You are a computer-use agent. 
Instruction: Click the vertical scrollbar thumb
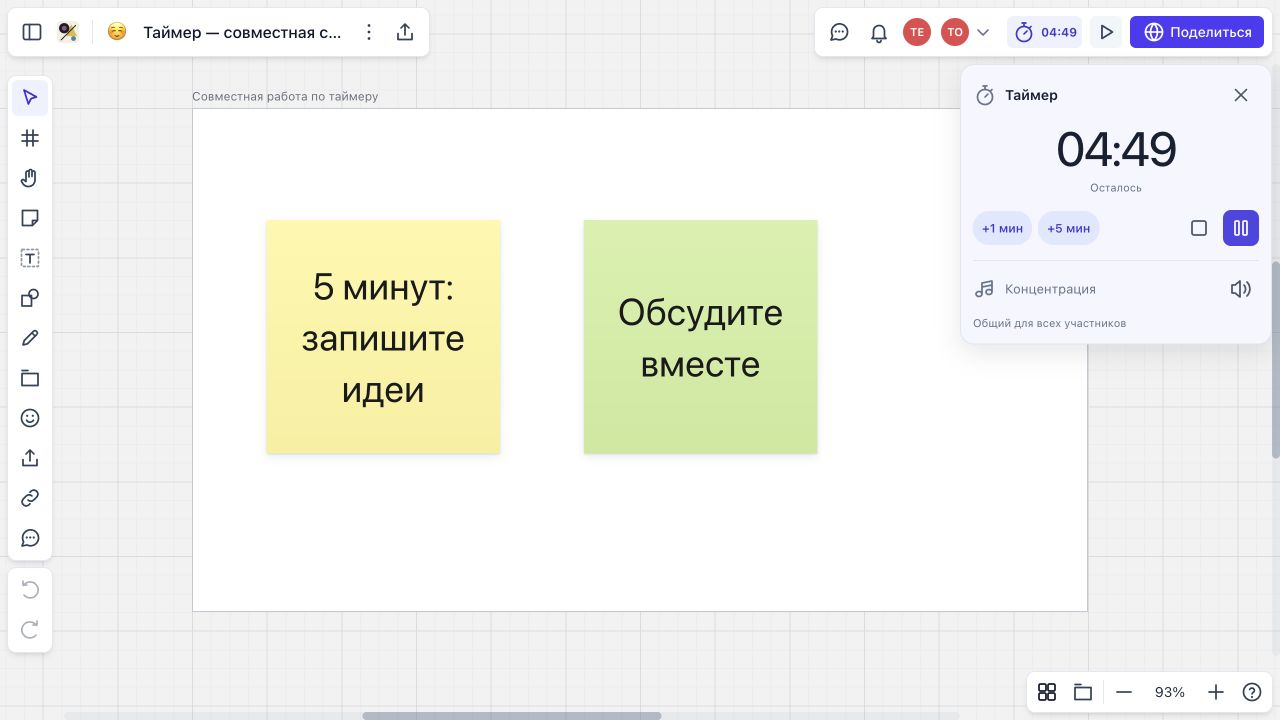coord(1275,360)
